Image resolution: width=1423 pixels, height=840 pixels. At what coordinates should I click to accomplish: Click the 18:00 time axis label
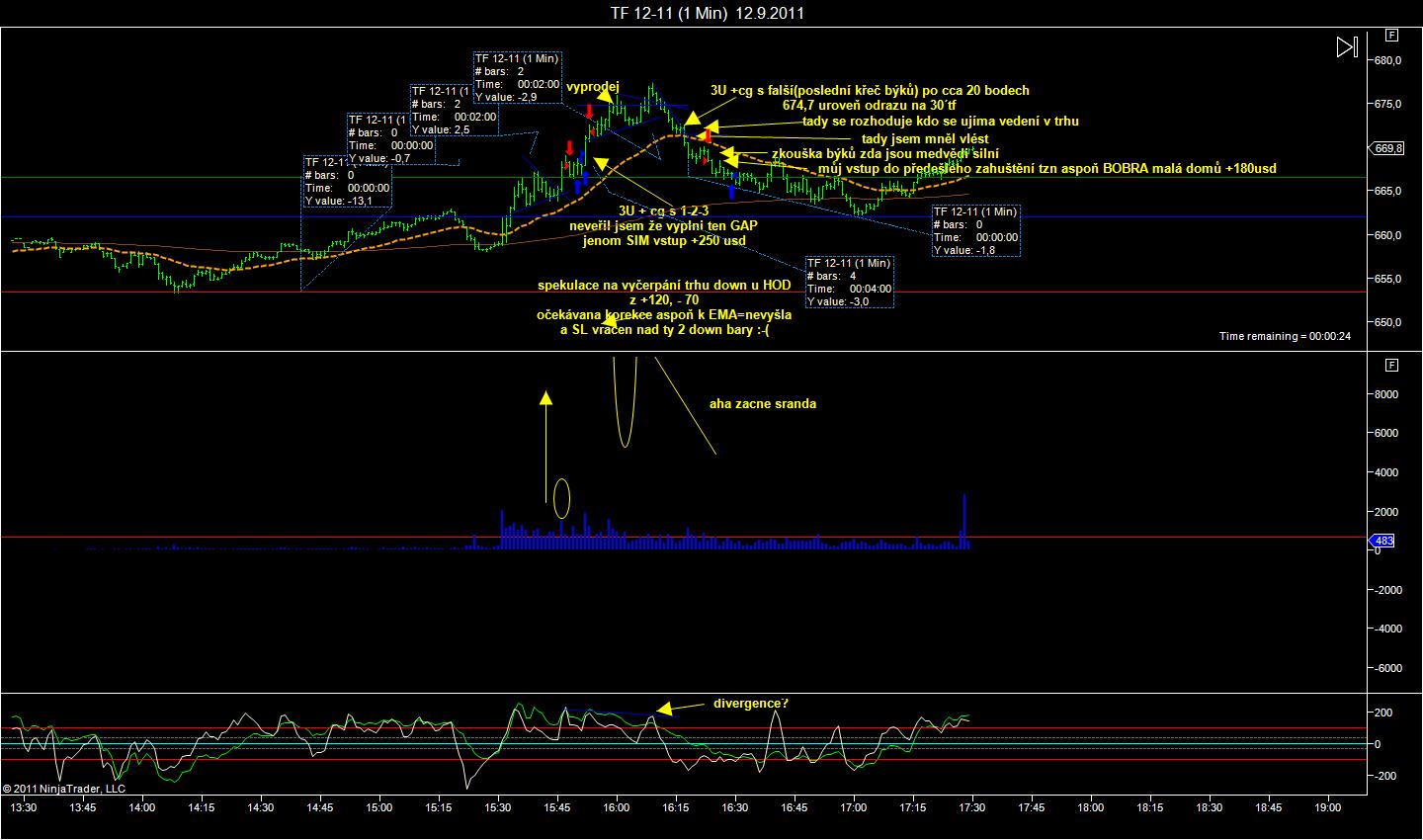coord(1091,806)
